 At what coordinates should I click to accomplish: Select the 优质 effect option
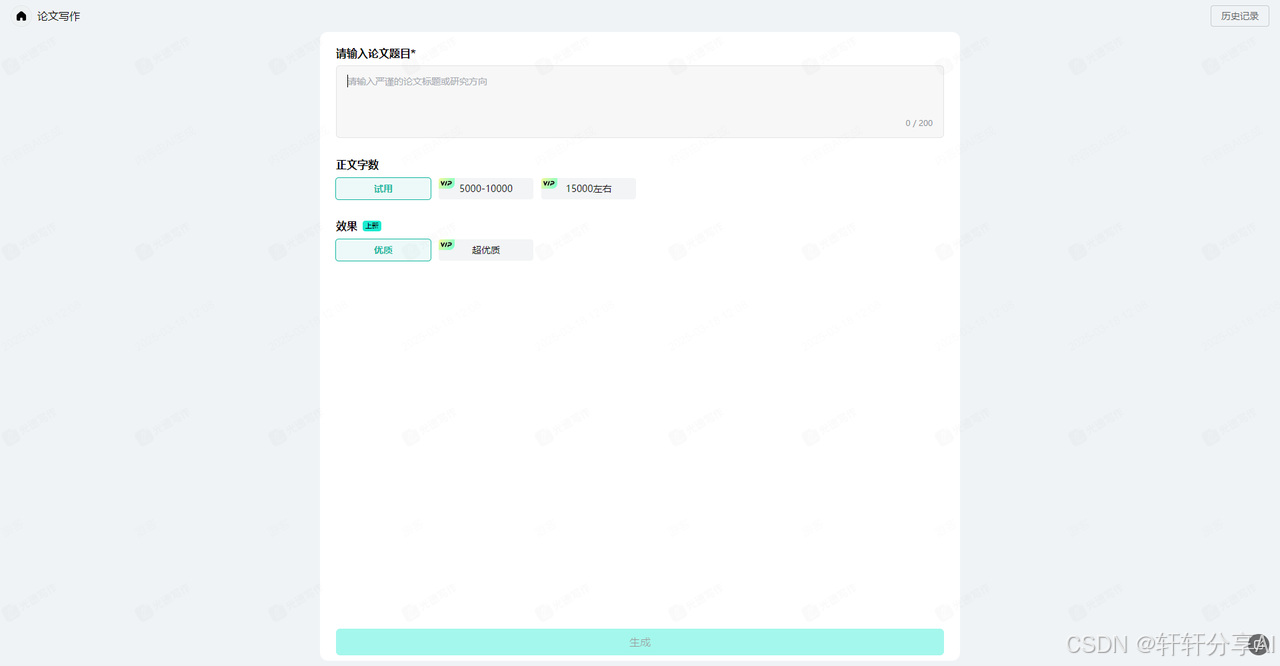point(383,250)
